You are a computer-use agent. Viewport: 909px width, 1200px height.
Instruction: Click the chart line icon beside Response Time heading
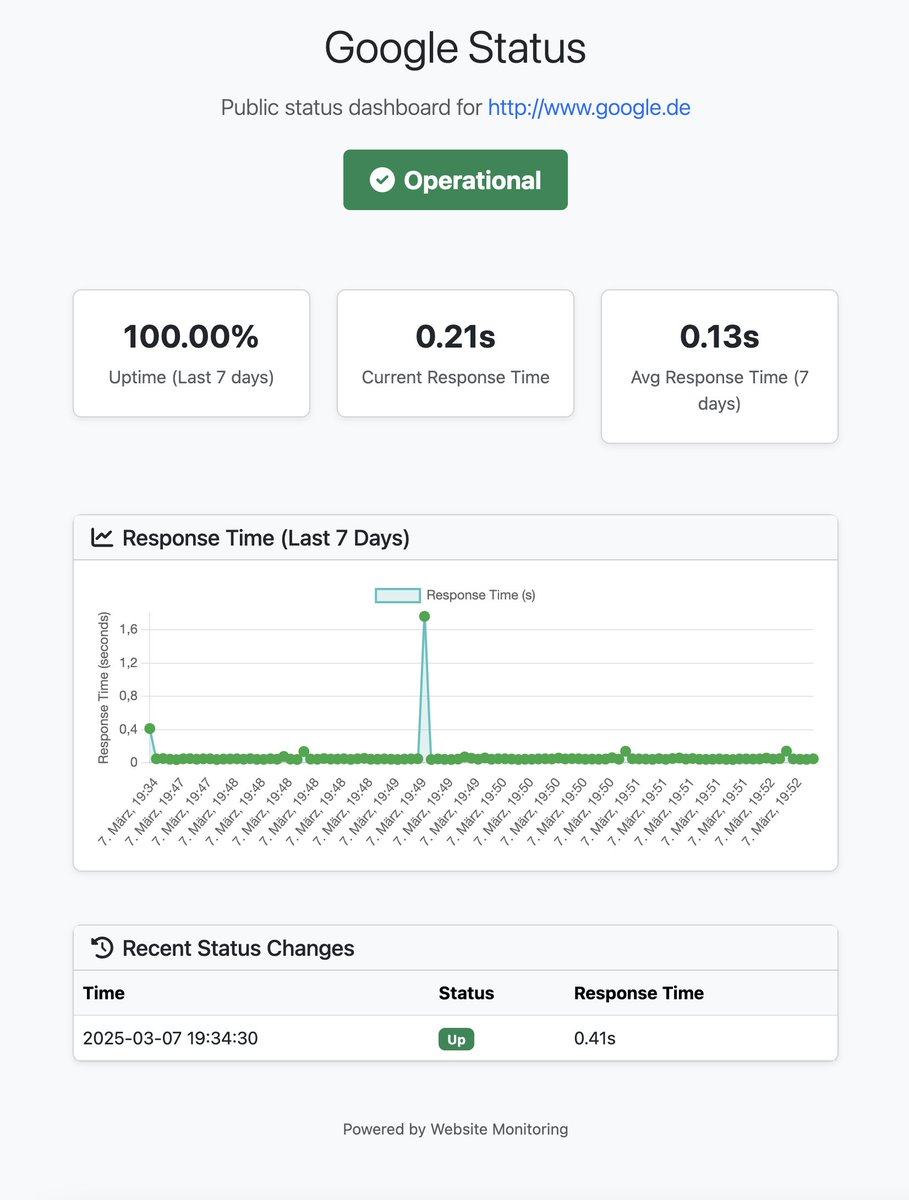102,538
